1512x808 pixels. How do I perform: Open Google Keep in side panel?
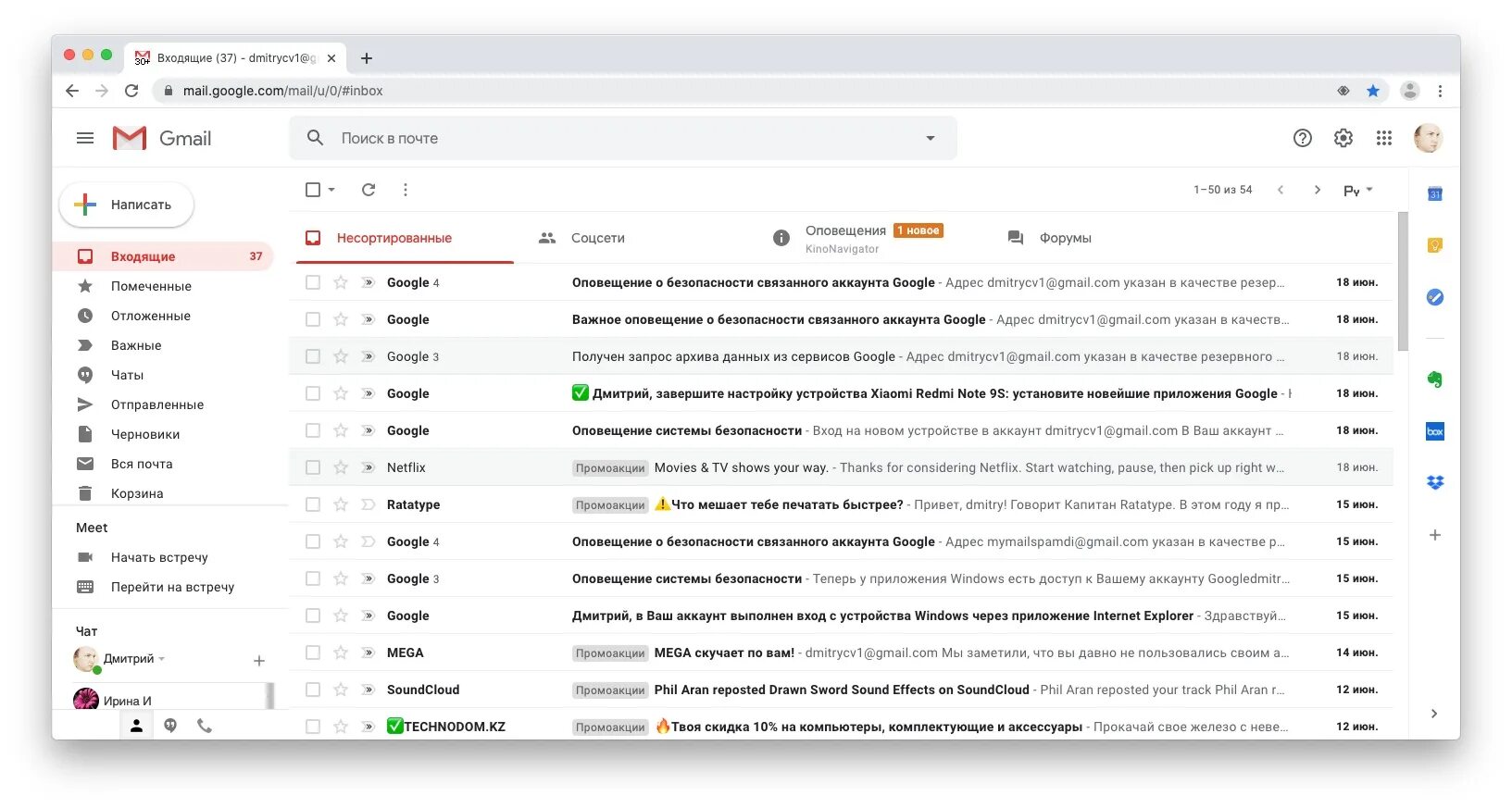tap(1435, 245)
